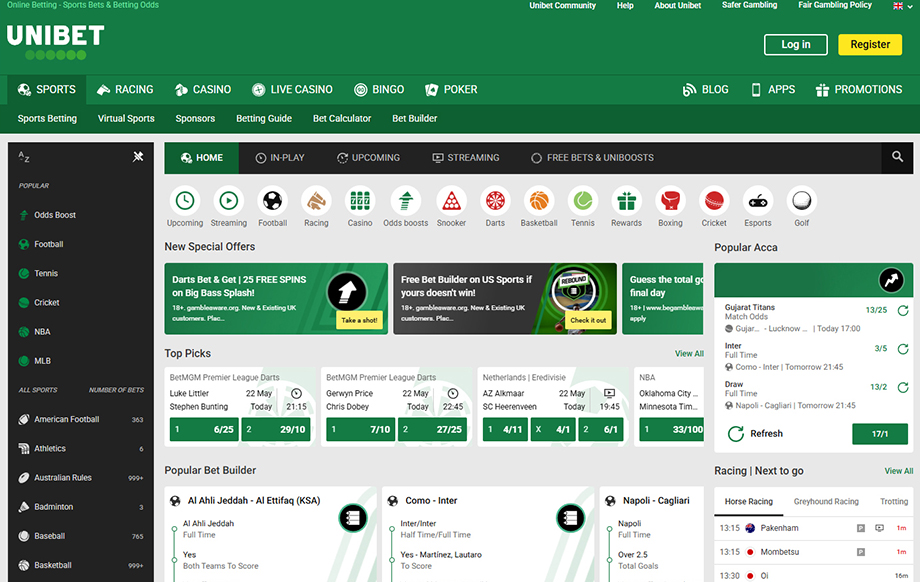Back the AZ Alkmaar draw at 4/1
The width and height of the screenshot is (920, 582).
(552, 429)
